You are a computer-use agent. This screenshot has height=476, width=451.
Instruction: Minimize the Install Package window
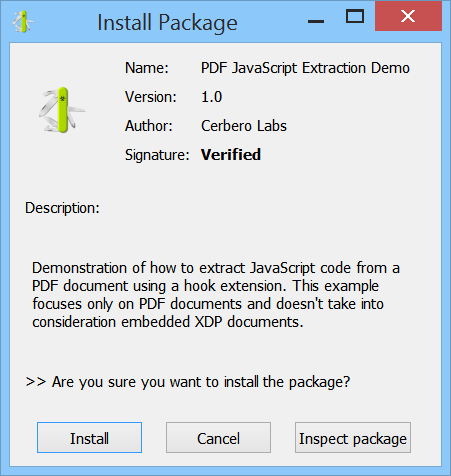tap(316, 22)
